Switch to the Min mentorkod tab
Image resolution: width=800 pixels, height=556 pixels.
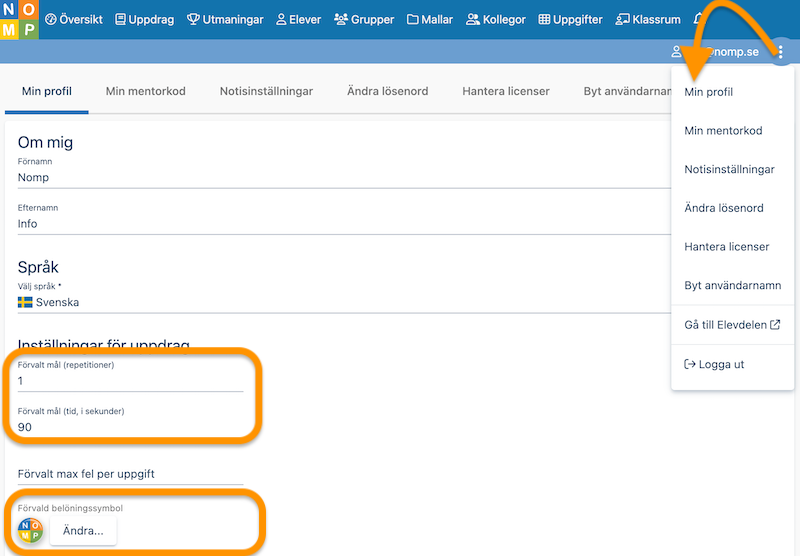point(146,91)
